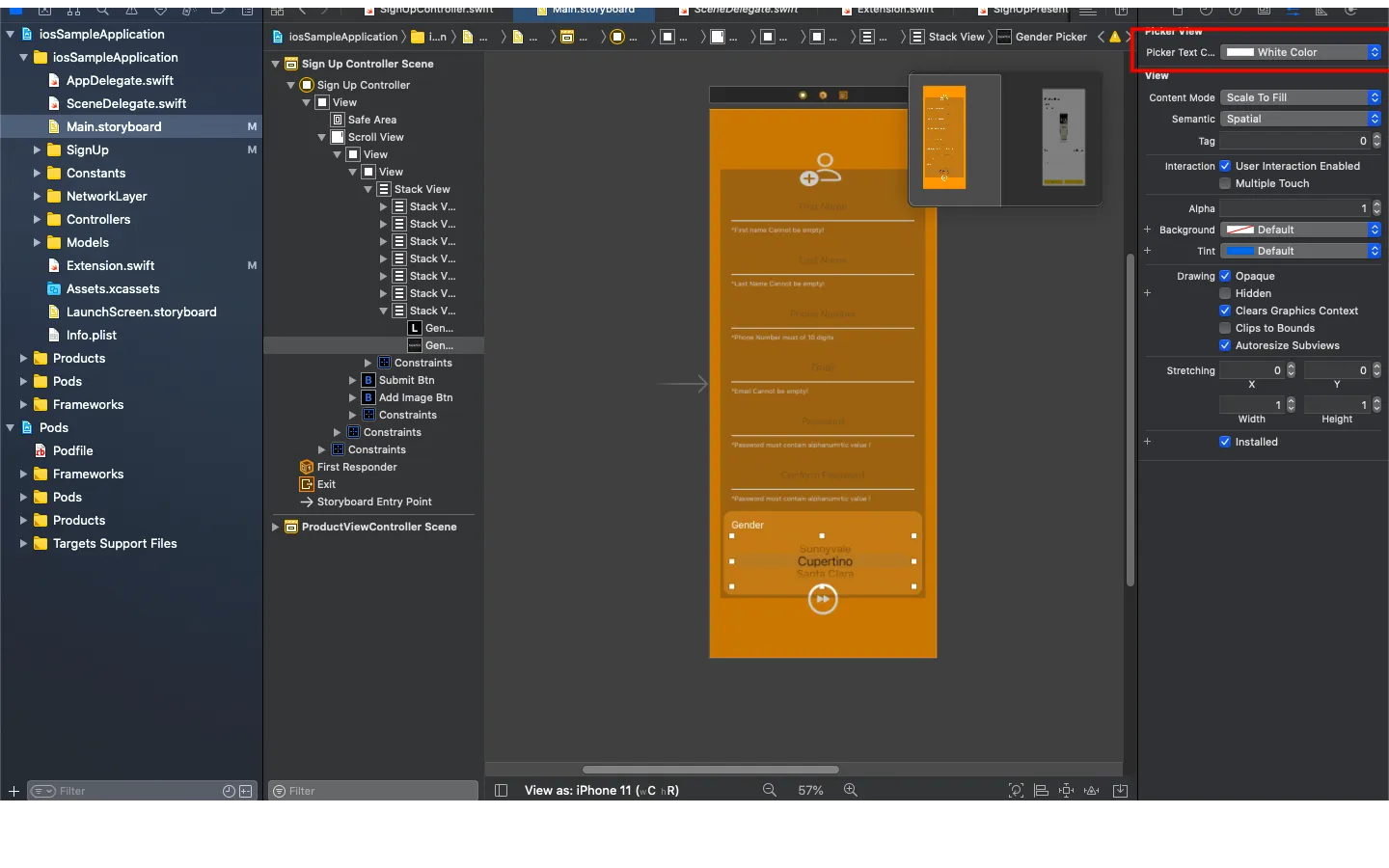Open the Align constraints menu
Viewport: 1389px width, 868px height.
(x=1041, y=790)
